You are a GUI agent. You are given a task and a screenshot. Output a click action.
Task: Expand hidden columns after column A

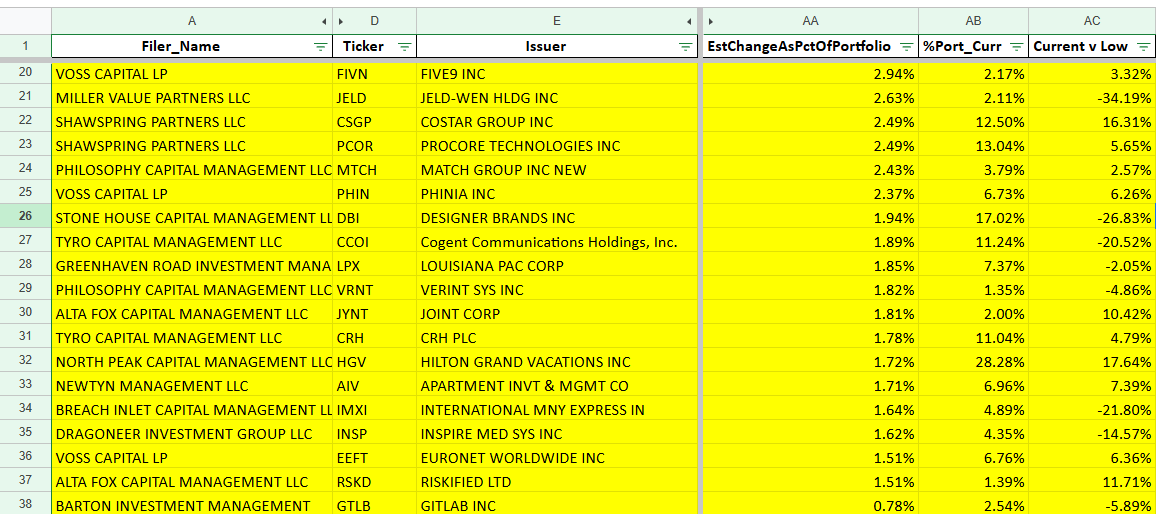point(325,21)
